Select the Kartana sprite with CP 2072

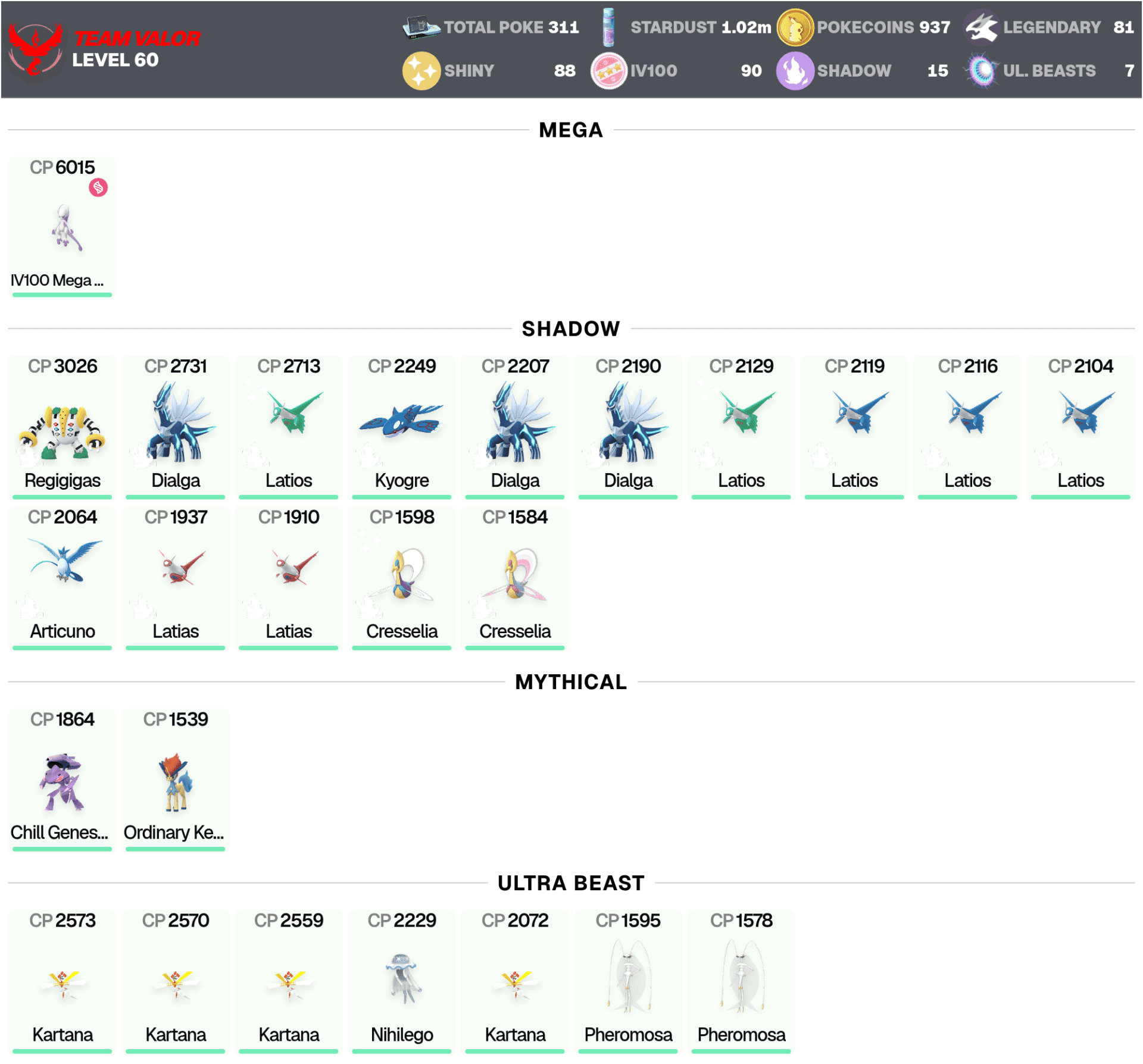pyautogui.click(x=515, y=985)
